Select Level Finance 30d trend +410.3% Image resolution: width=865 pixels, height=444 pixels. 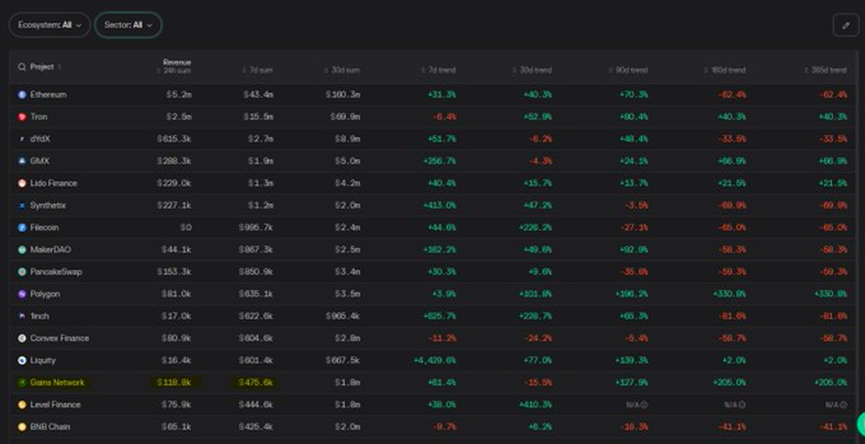click(535, 404)
